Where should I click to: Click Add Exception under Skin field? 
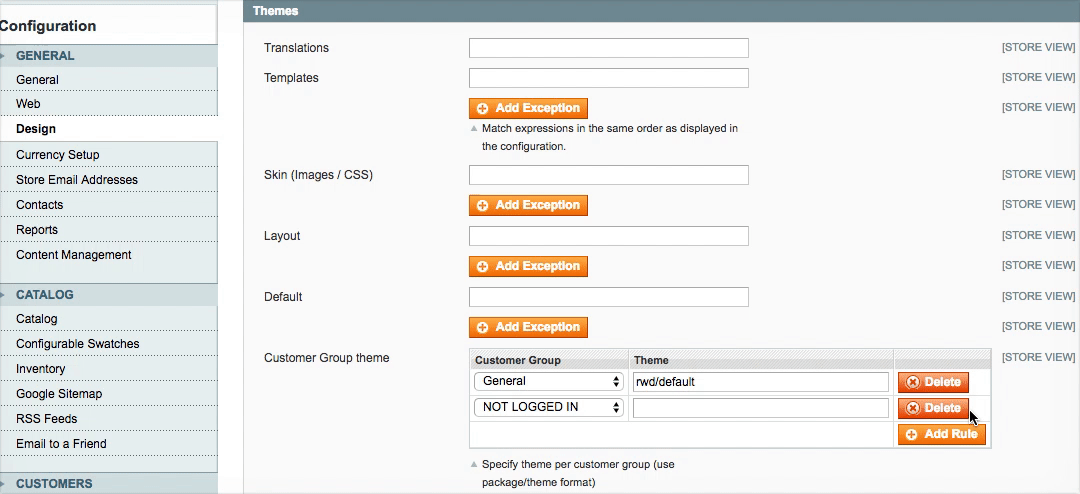(x=528, y=205)
